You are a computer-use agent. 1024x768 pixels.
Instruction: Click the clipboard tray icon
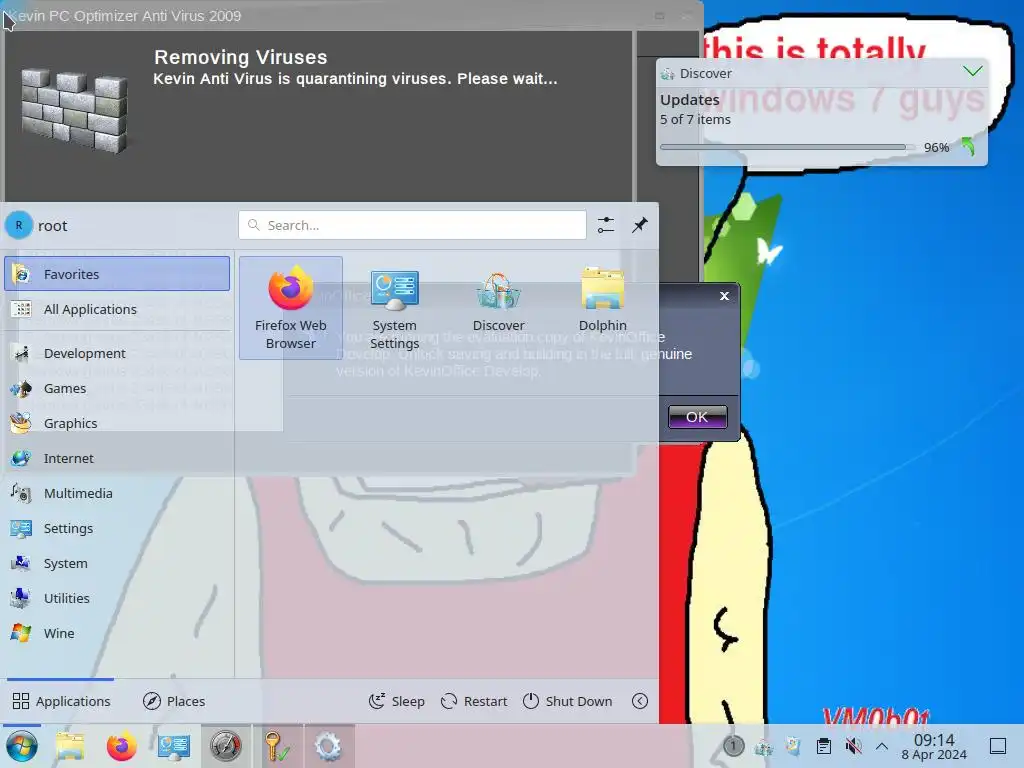[x=824, y=746]
